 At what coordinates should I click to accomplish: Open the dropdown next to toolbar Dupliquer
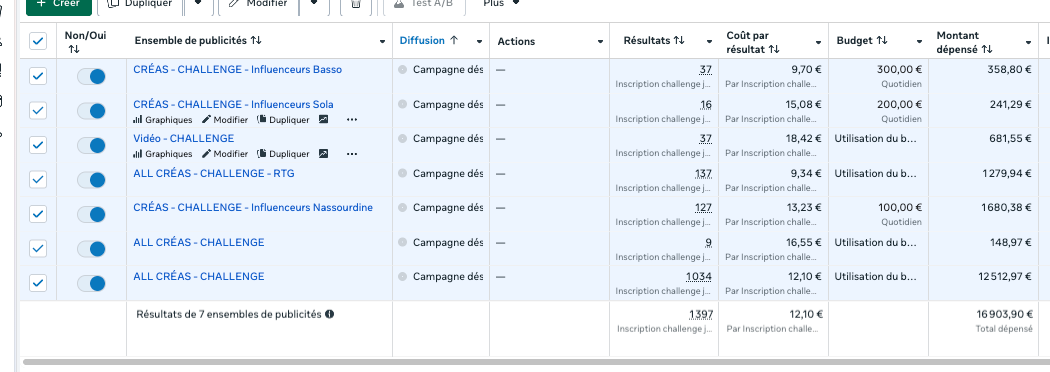[x=198, y=5]
